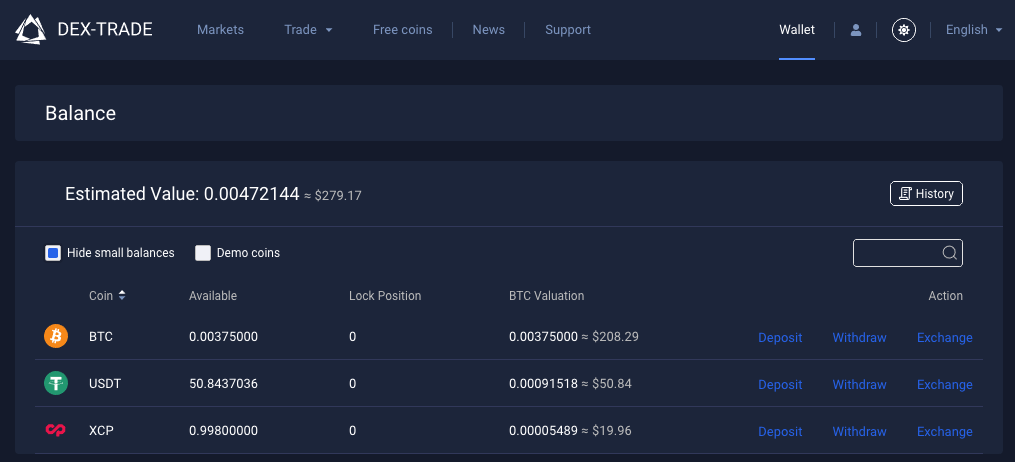The image size is (1015, 462).
Task: Open the News page
Action: 489,30
